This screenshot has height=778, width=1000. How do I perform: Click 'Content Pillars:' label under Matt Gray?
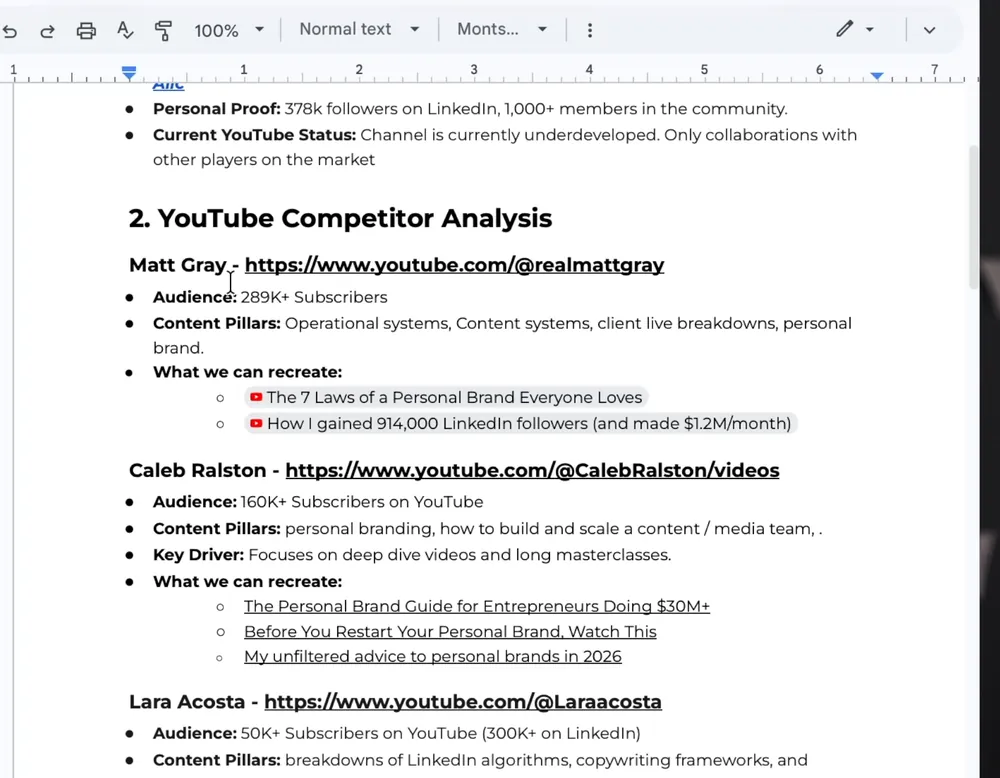(x=217, y=323)
